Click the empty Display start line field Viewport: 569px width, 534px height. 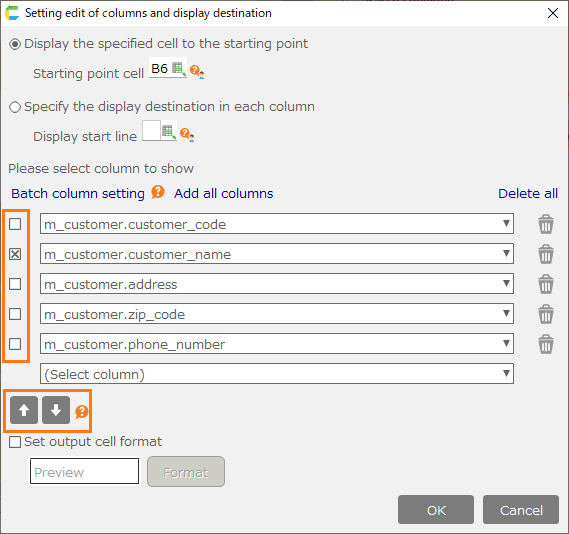[x=151, y=131]
